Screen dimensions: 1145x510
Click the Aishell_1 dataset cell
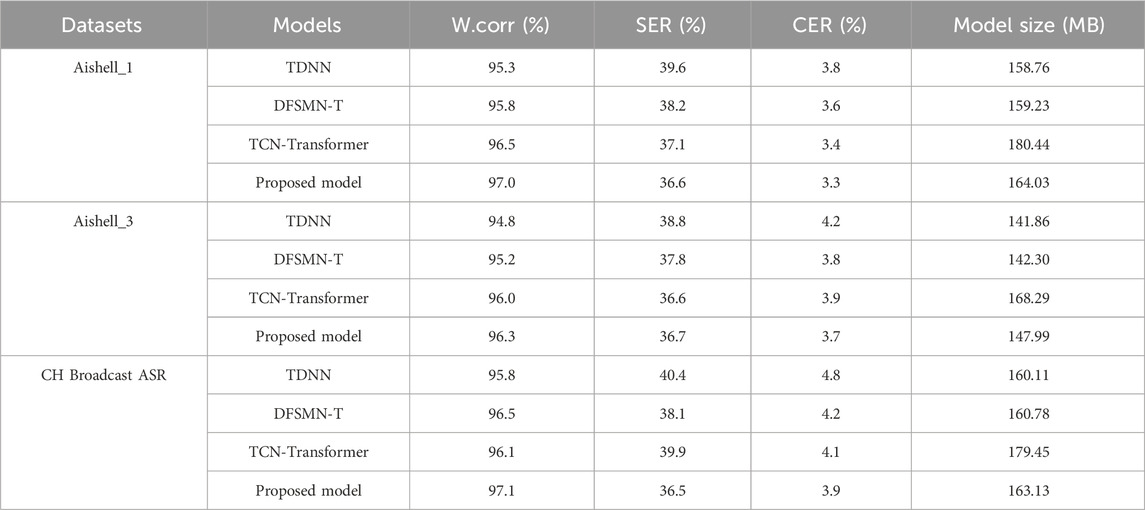coord(104,68)
